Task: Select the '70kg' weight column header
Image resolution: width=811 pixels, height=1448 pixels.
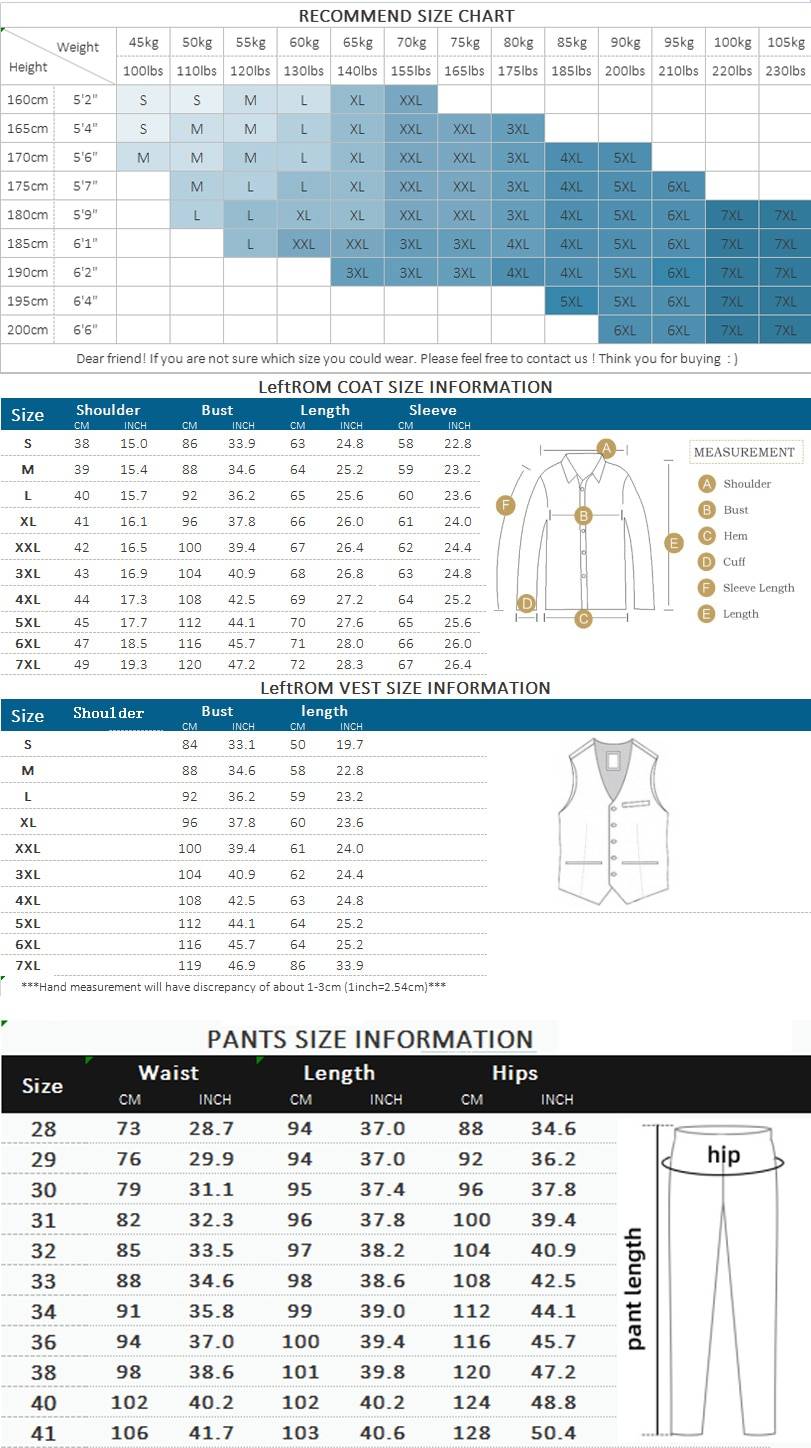Action: [x=411, y=43]
